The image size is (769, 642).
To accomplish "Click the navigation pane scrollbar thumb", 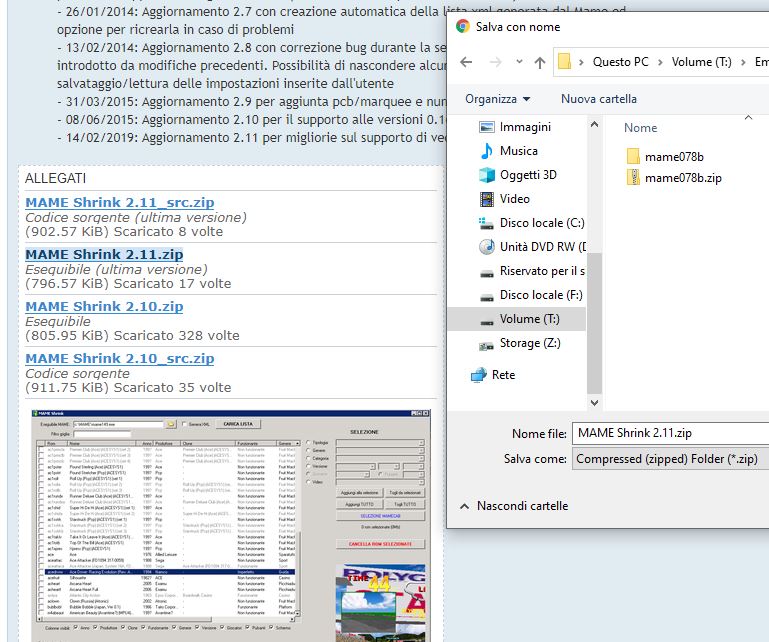I will click(x=594, y=324).
